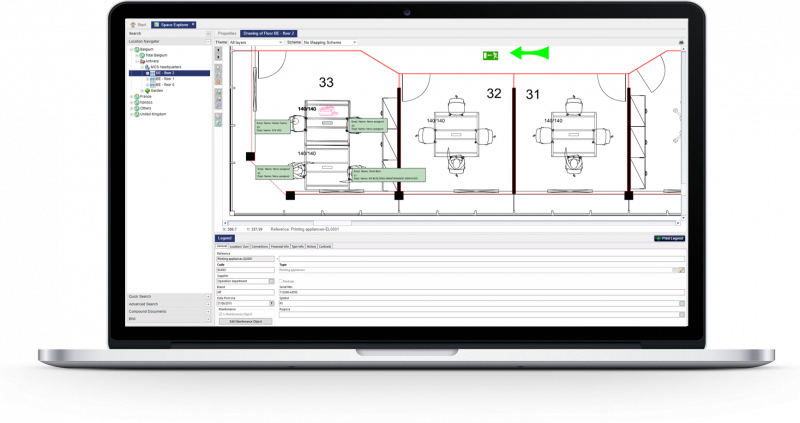This screenshot has height=423, width=800.
Task: Collapse the Location Navigator panel
Action: point(208,41)
